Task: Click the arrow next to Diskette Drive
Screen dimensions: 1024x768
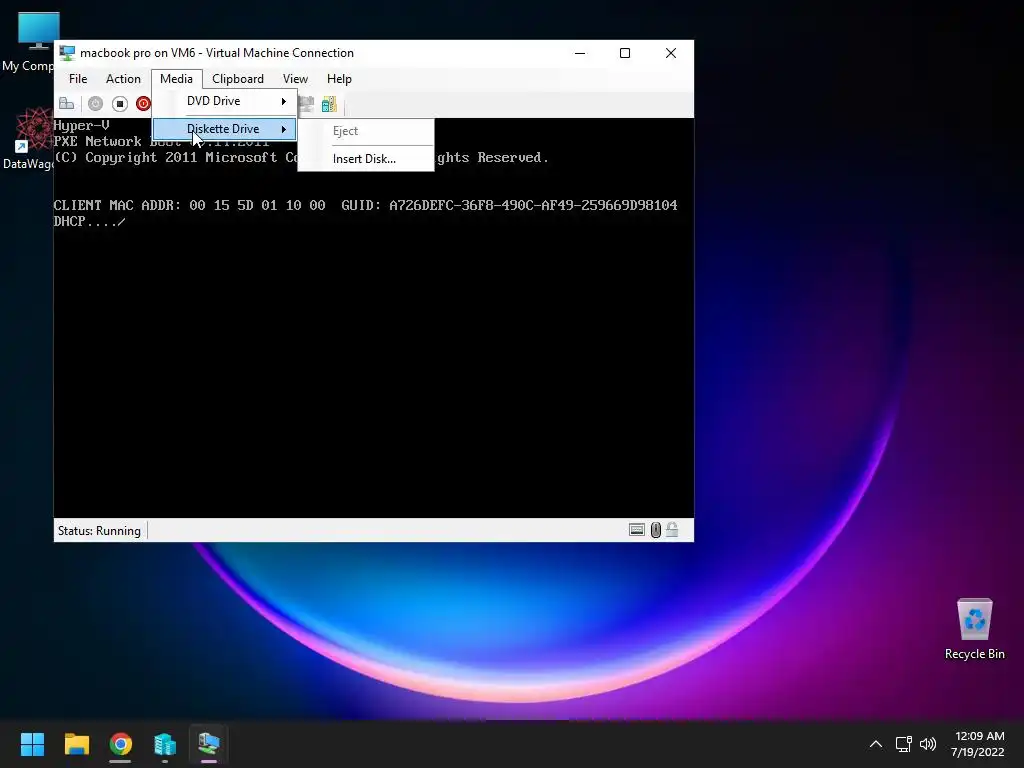Action: coord(283,129)
